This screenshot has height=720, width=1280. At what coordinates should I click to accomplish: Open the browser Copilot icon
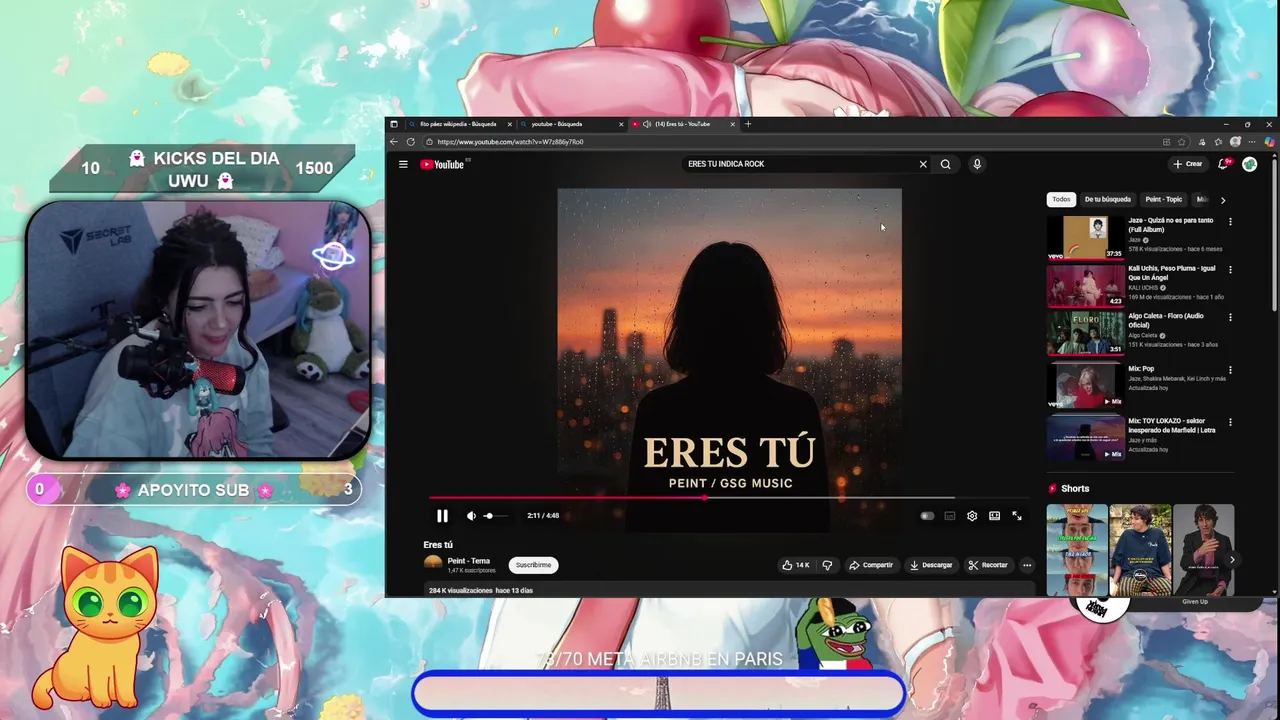(1270, 142)
